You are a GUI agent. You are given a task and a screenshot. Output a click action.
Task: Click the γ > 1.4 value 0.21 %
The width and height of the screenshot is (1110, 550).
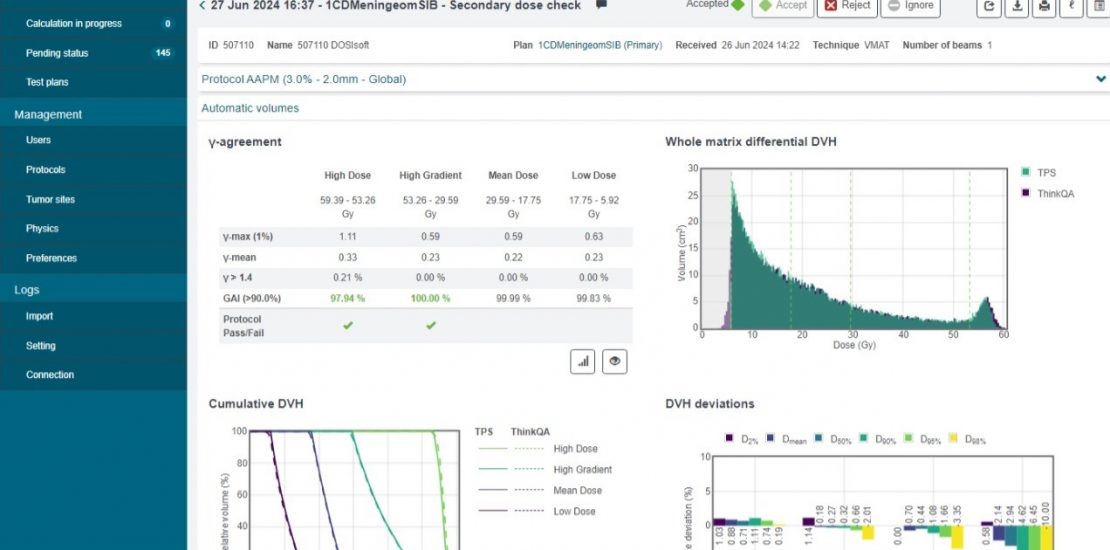coord(348,277)
